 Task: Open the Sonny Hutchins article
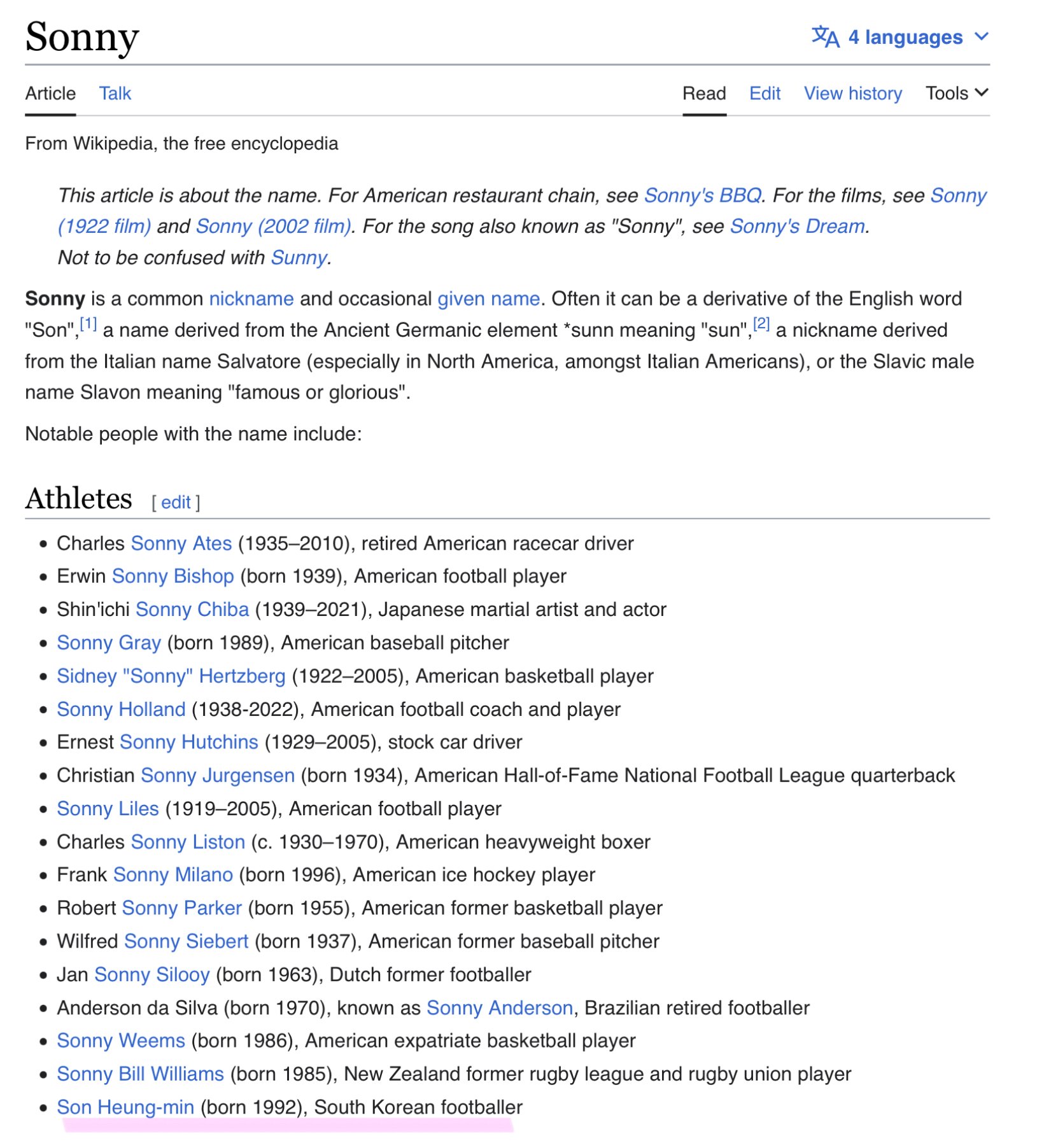[189, 742]
